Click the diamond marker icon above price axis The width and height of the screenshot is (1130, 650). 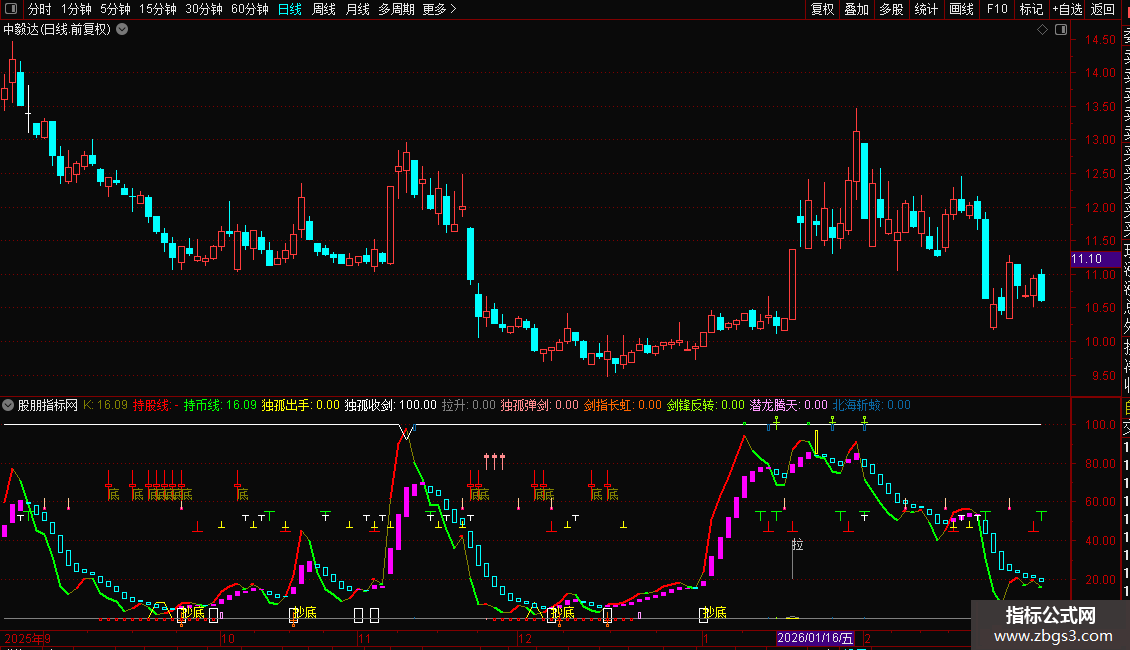coord(1042,30)
